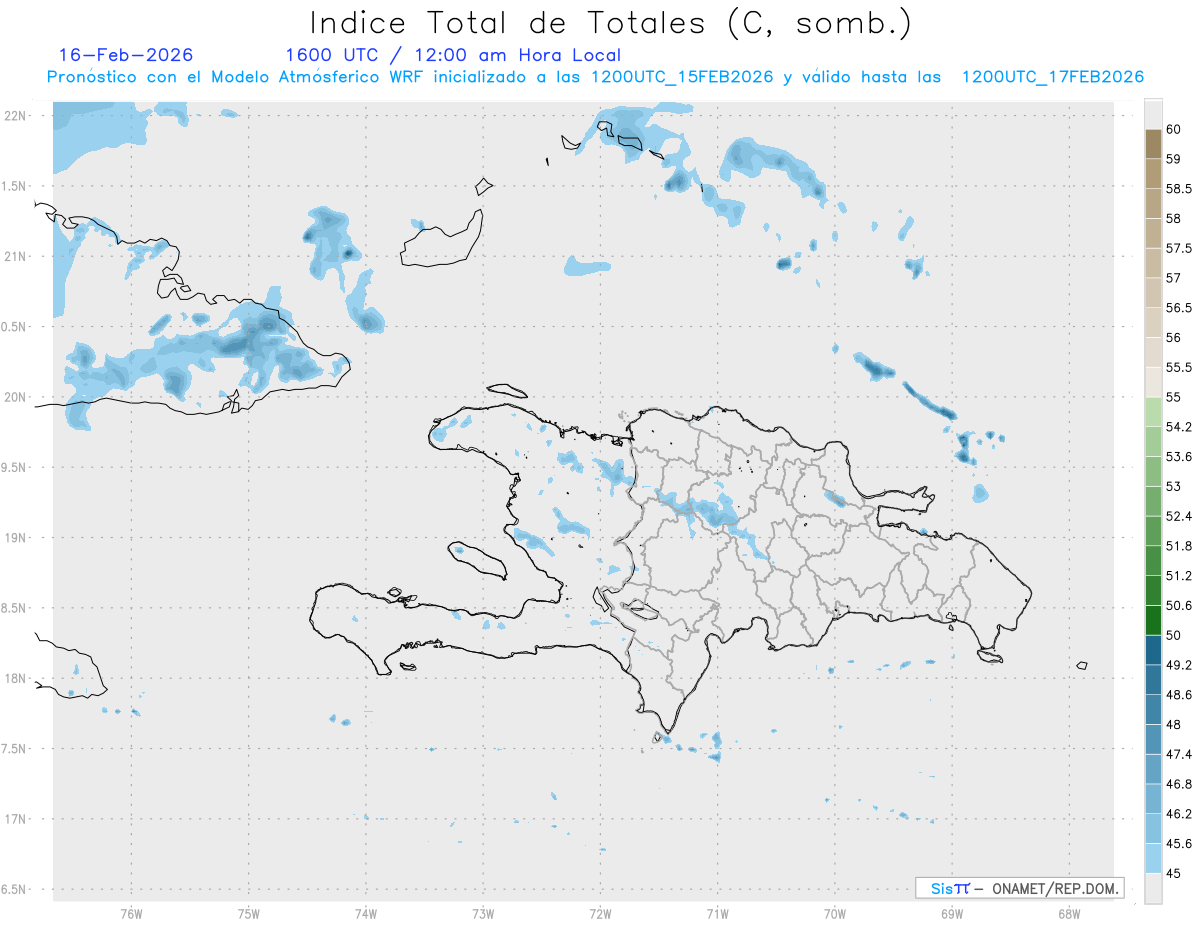This screenshot has width=1200, height=927.
Task: Click the colorbar label "50"
Action: pyautogui.click(x=1174, y=635)
